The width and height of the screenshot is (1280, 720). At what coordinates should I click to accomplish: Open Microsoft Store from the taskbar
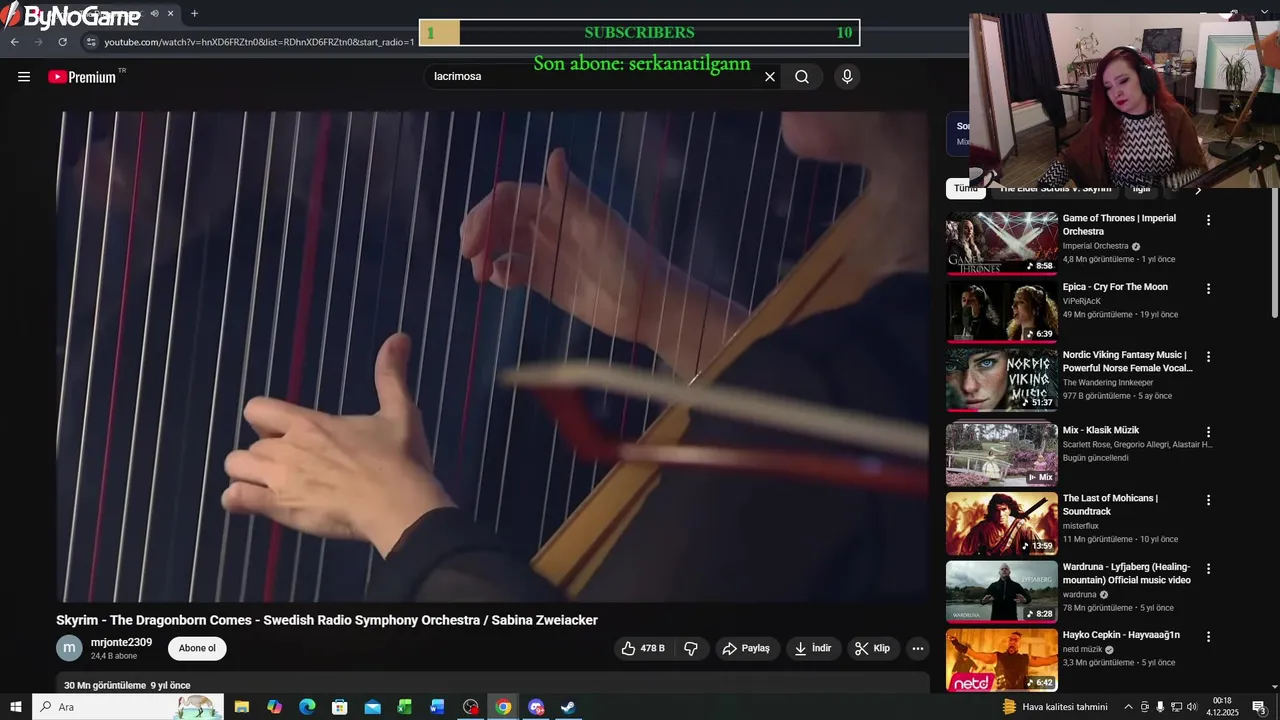pyautogui.click(x=340, y=707)
